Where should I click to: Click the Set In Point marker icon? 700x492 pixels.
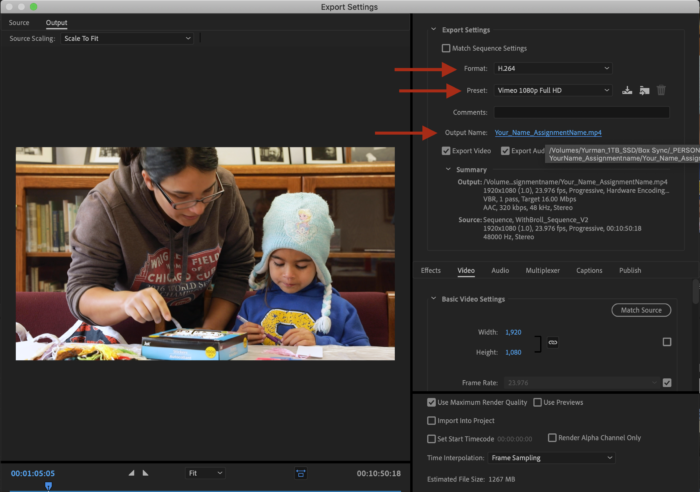(x=131, y=473)
